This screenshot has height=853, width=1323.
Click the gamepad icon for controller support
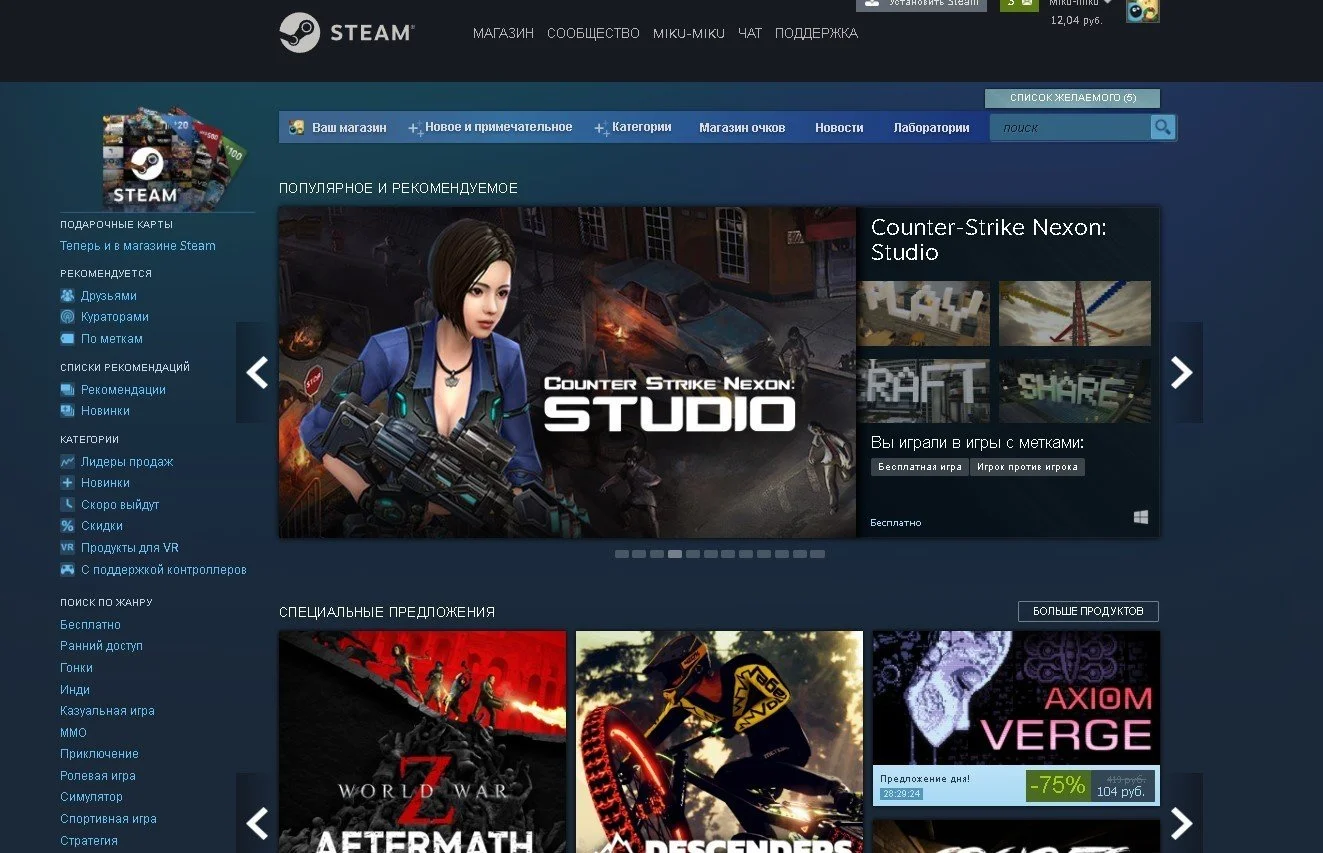pos(67,570)
